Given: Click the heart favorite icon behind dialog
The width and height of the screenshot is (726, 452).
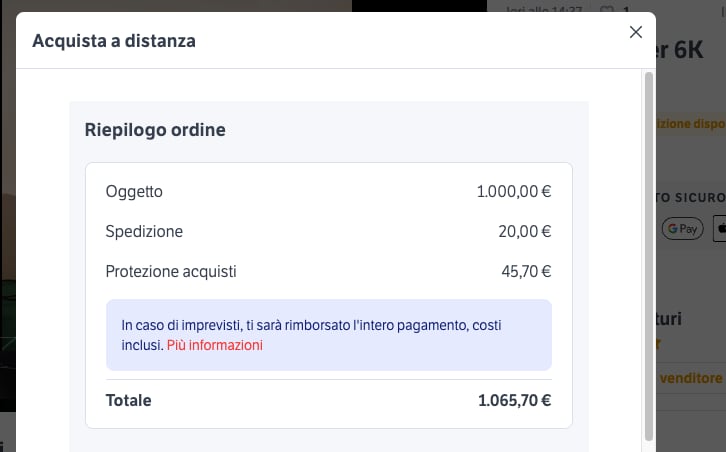Looking at the screenshot, I should (606, 9).
